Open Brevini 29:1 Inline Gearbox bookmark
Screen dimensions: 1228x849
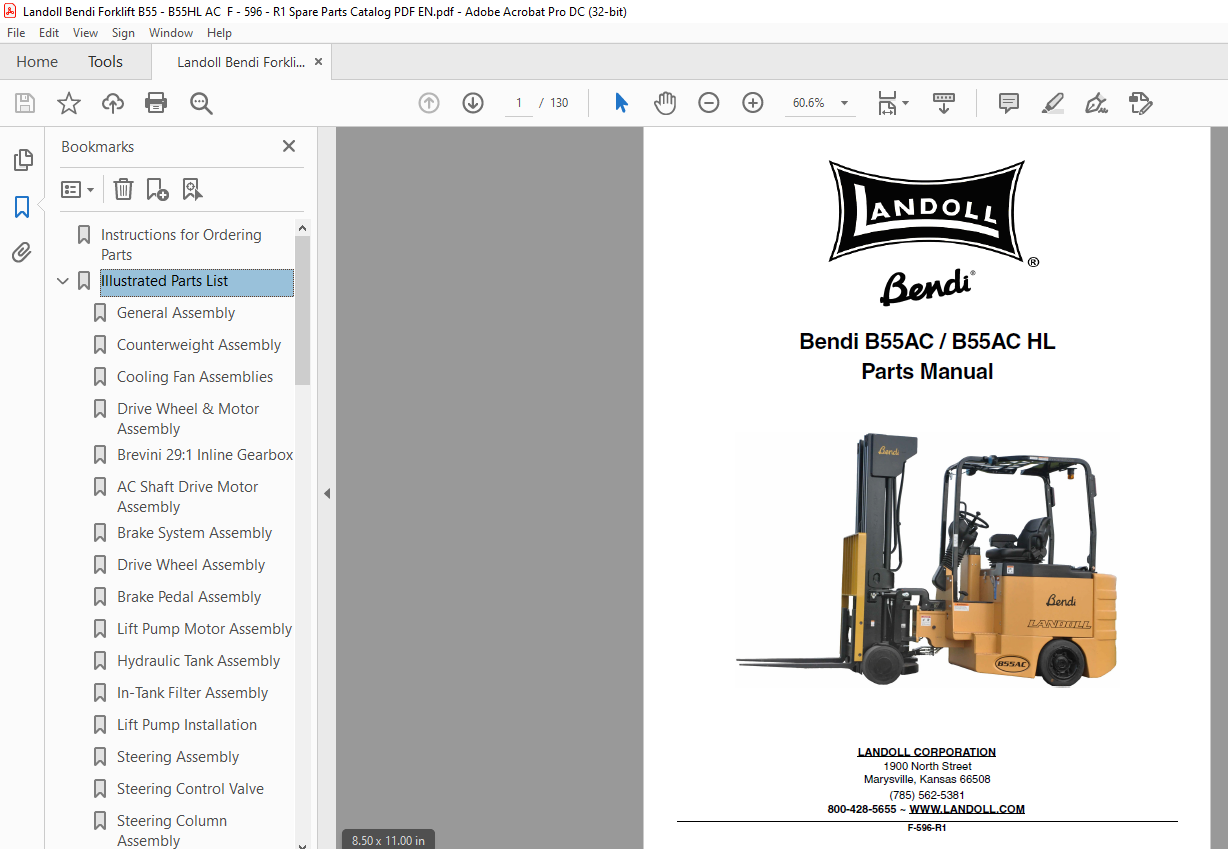[205, 455]
